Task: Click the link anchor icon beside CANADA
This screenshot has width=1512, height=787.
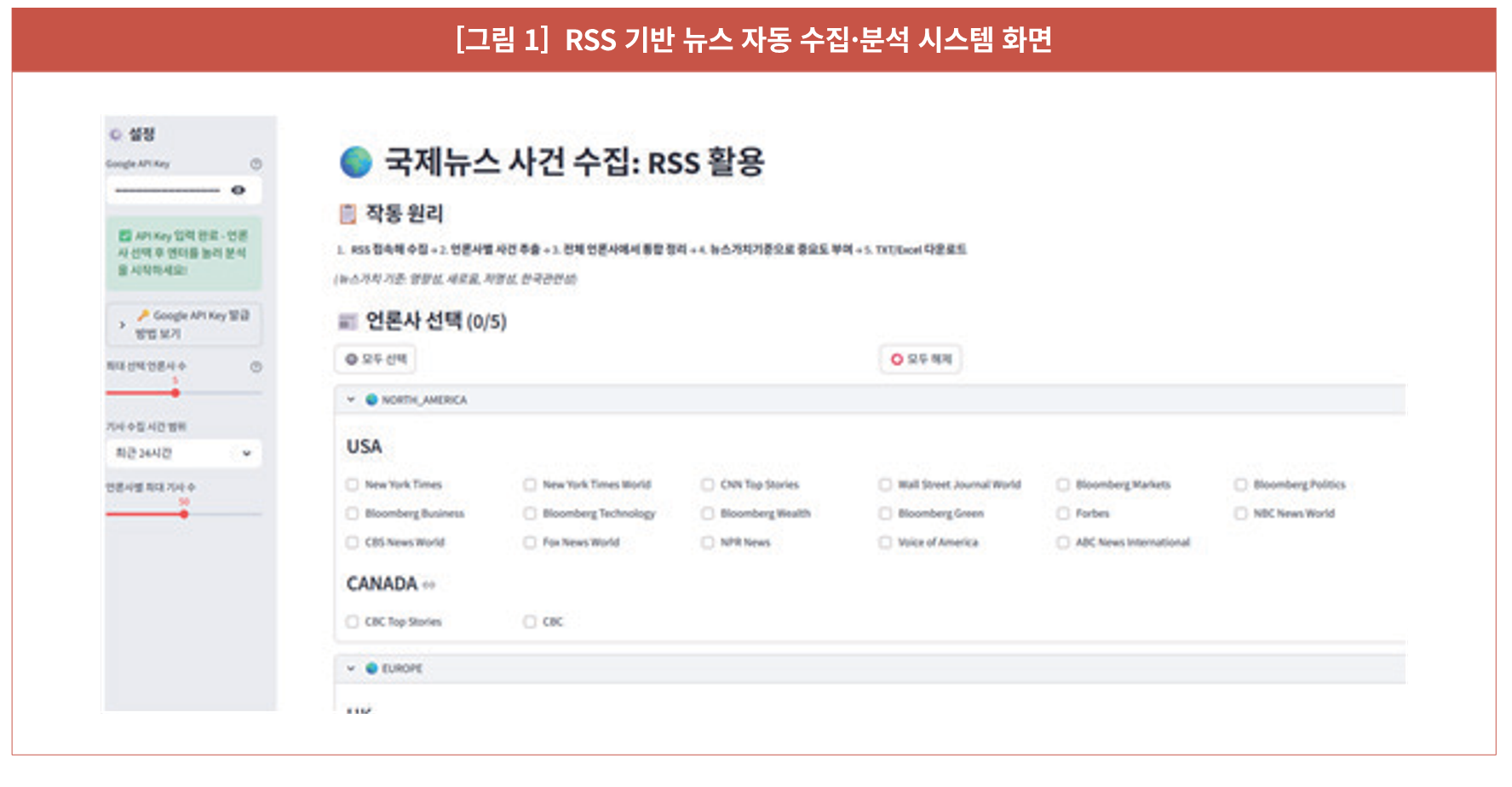Action: (428, 585)
